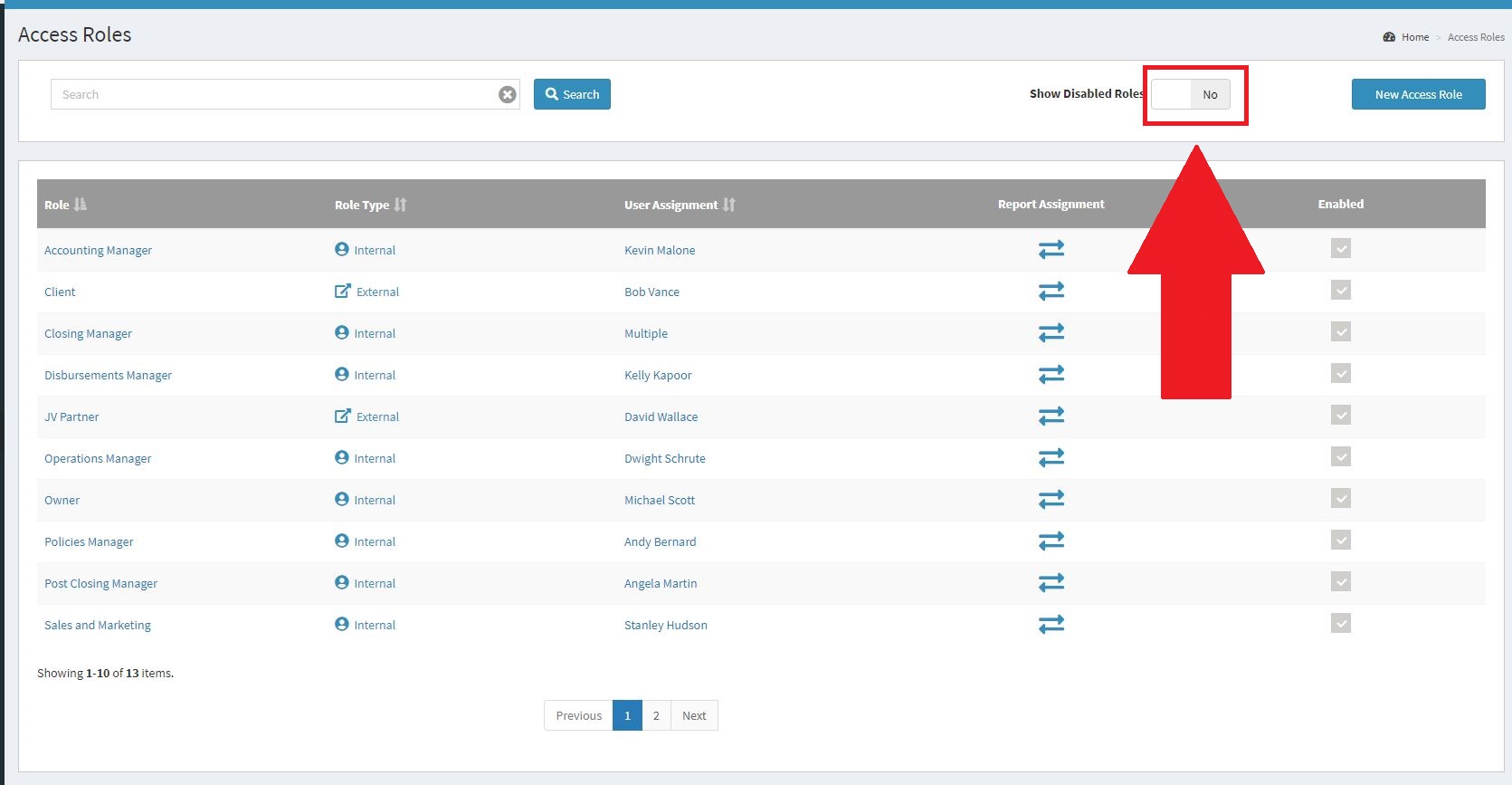Open the Owner role link
This screenshot has height=785, width=1512.
pyautogui.click(x=62, y=500)
